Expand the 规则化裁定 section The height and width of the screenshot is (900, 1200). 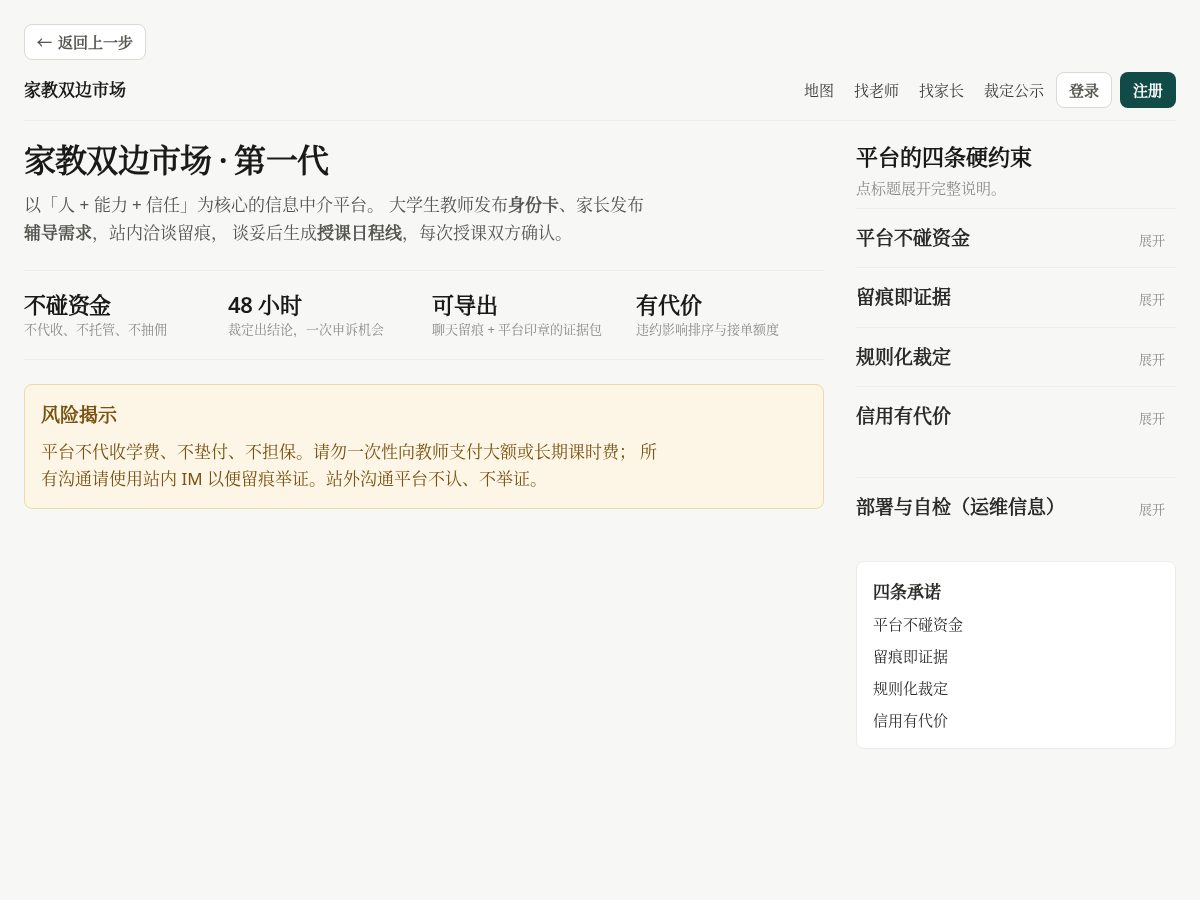pyautogui.click(x=1016, y=357)
